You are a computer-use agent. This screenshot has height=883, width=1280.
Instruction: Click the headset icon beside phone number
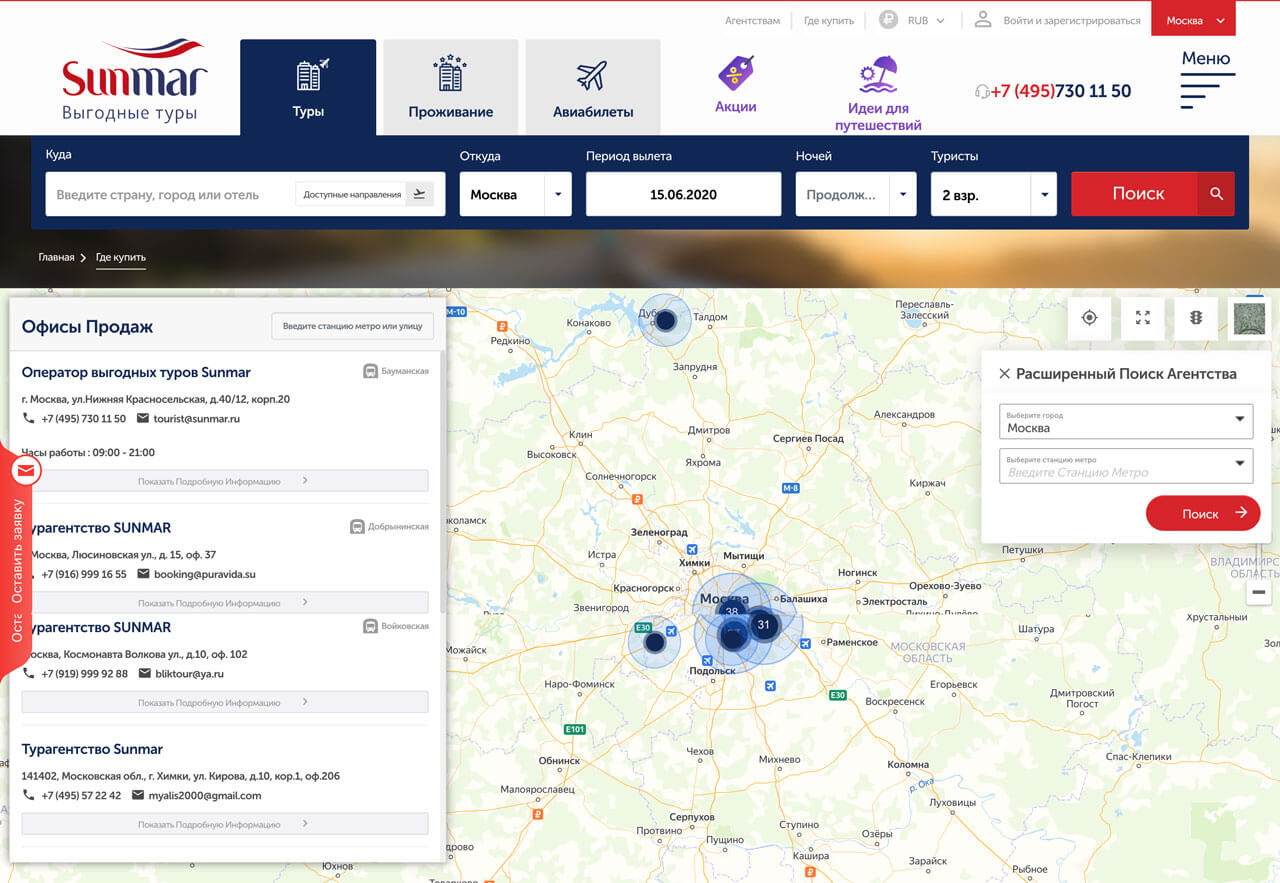982,91
